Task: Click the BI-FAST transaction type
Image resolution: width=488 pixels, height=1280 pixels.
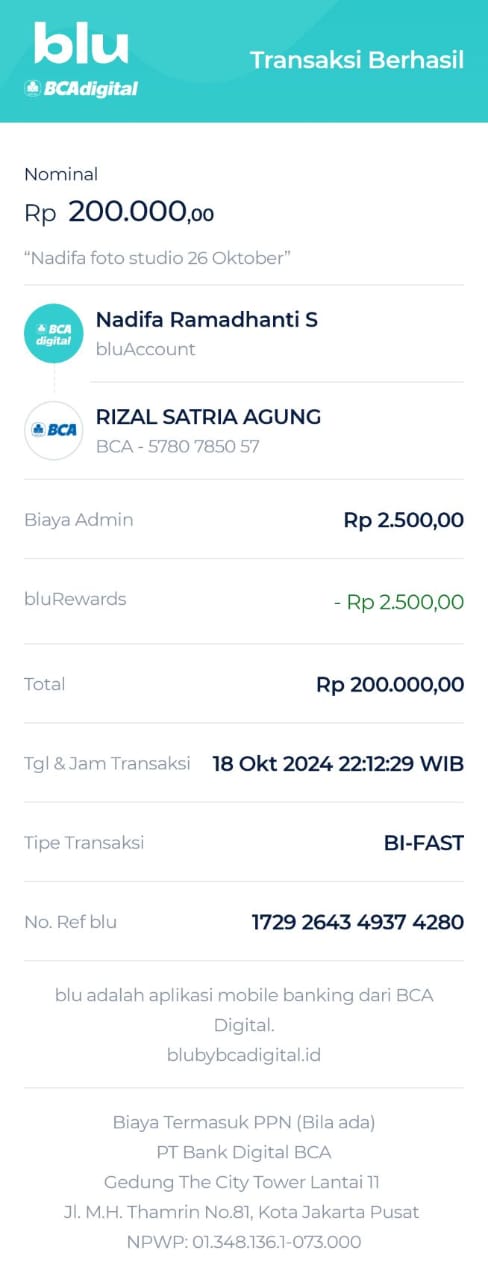Action: coord(424,843)
